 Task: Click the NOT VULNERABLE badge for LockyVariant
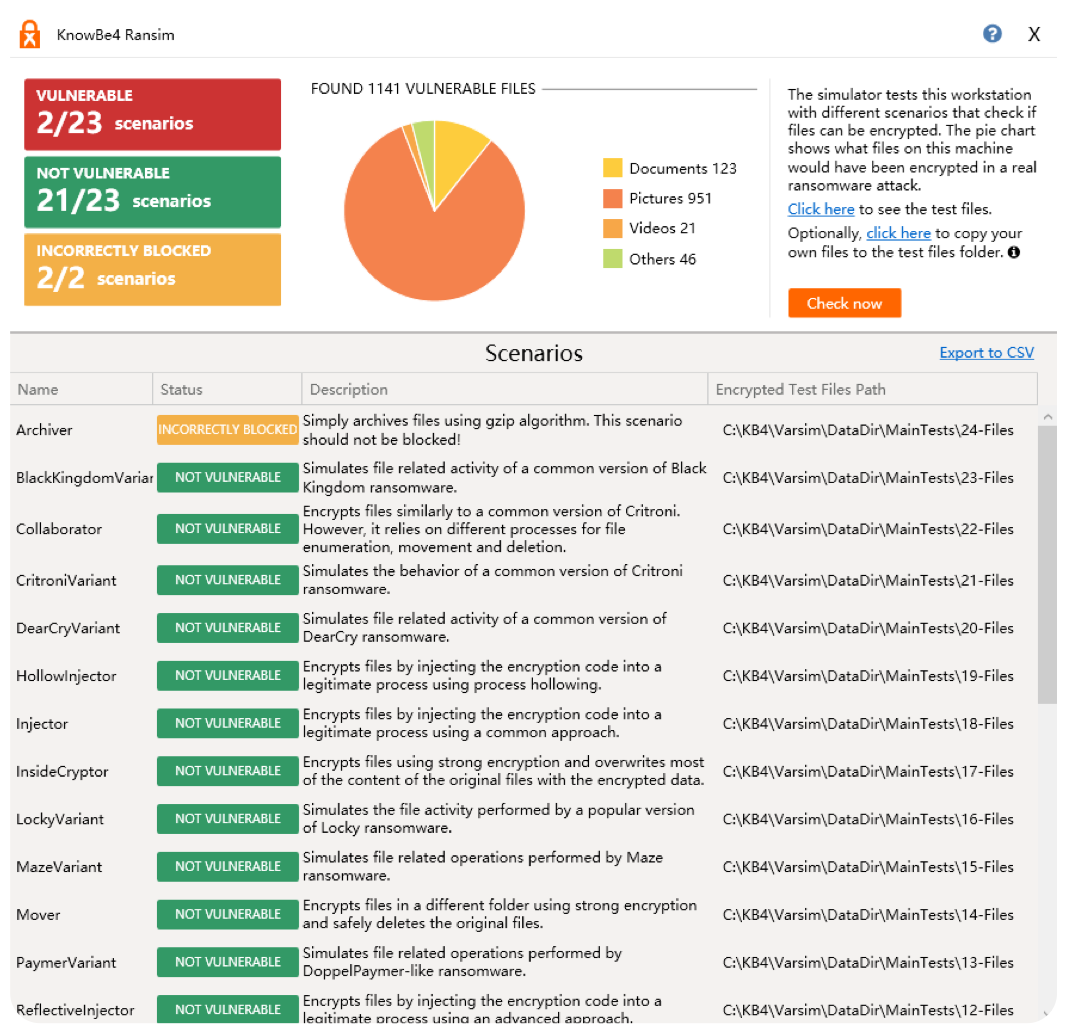click(227, 819)
